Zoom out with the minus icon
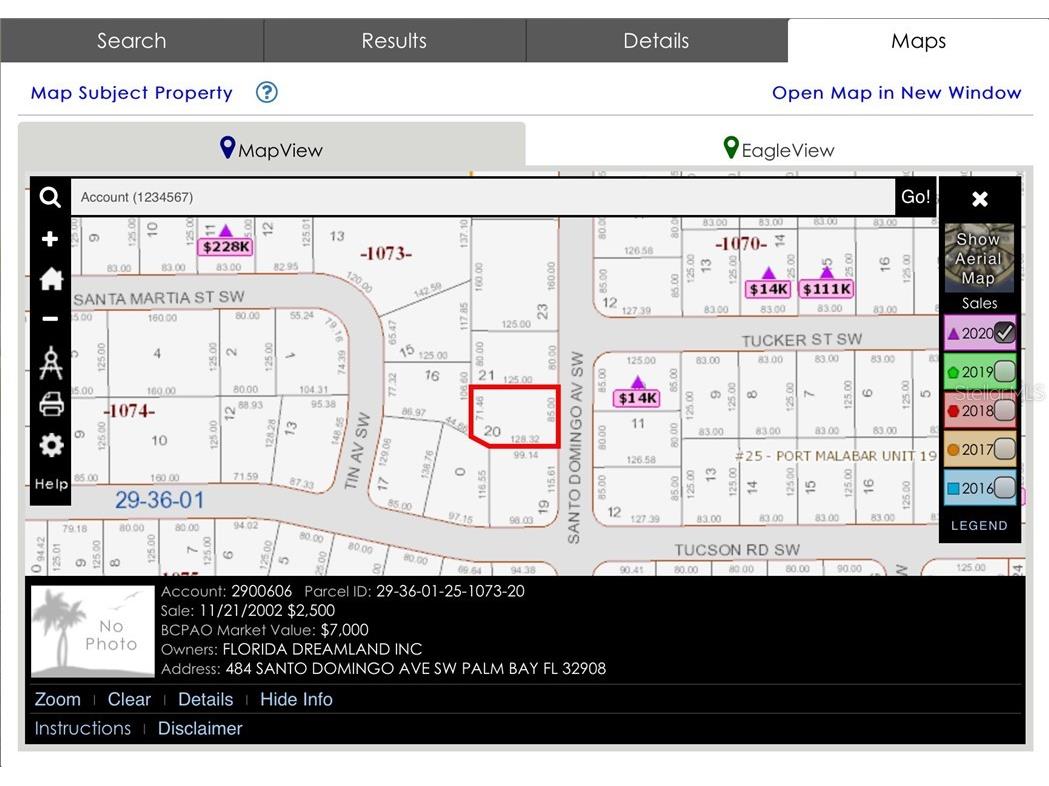The image size is (1049, 786). (50, 319)
